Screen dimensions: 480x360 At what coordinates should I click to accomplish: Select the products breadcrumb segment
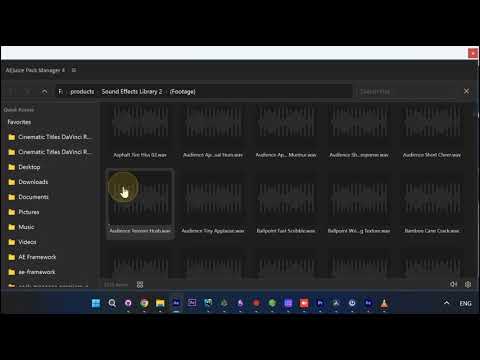pyautogui.click(x=82, y=91)
